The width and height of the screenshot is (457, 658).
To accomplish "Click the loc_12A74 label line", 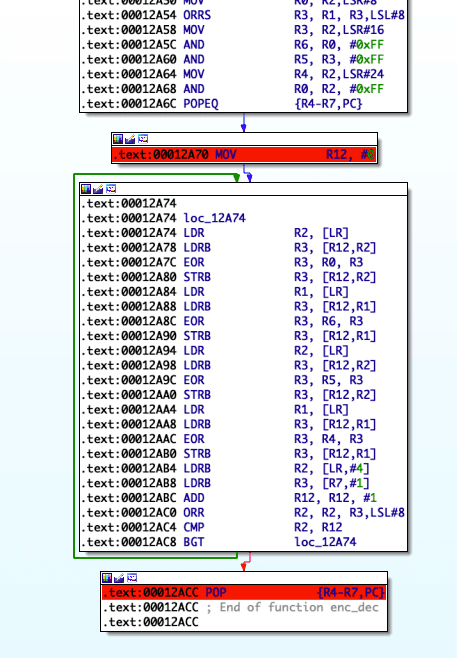I will [x=163, y=218].
